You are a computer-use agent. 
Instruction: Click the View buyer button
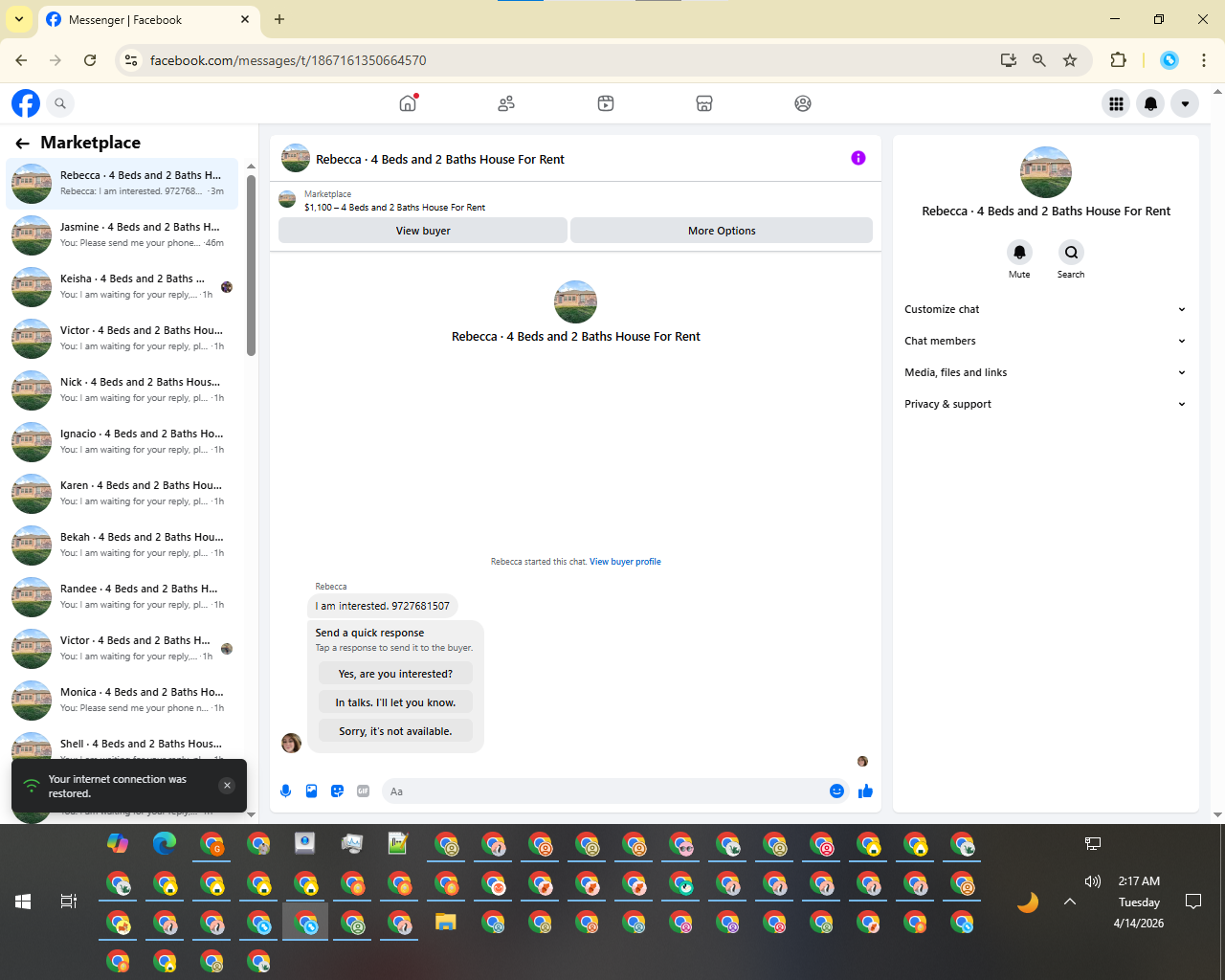click(423, 231)
